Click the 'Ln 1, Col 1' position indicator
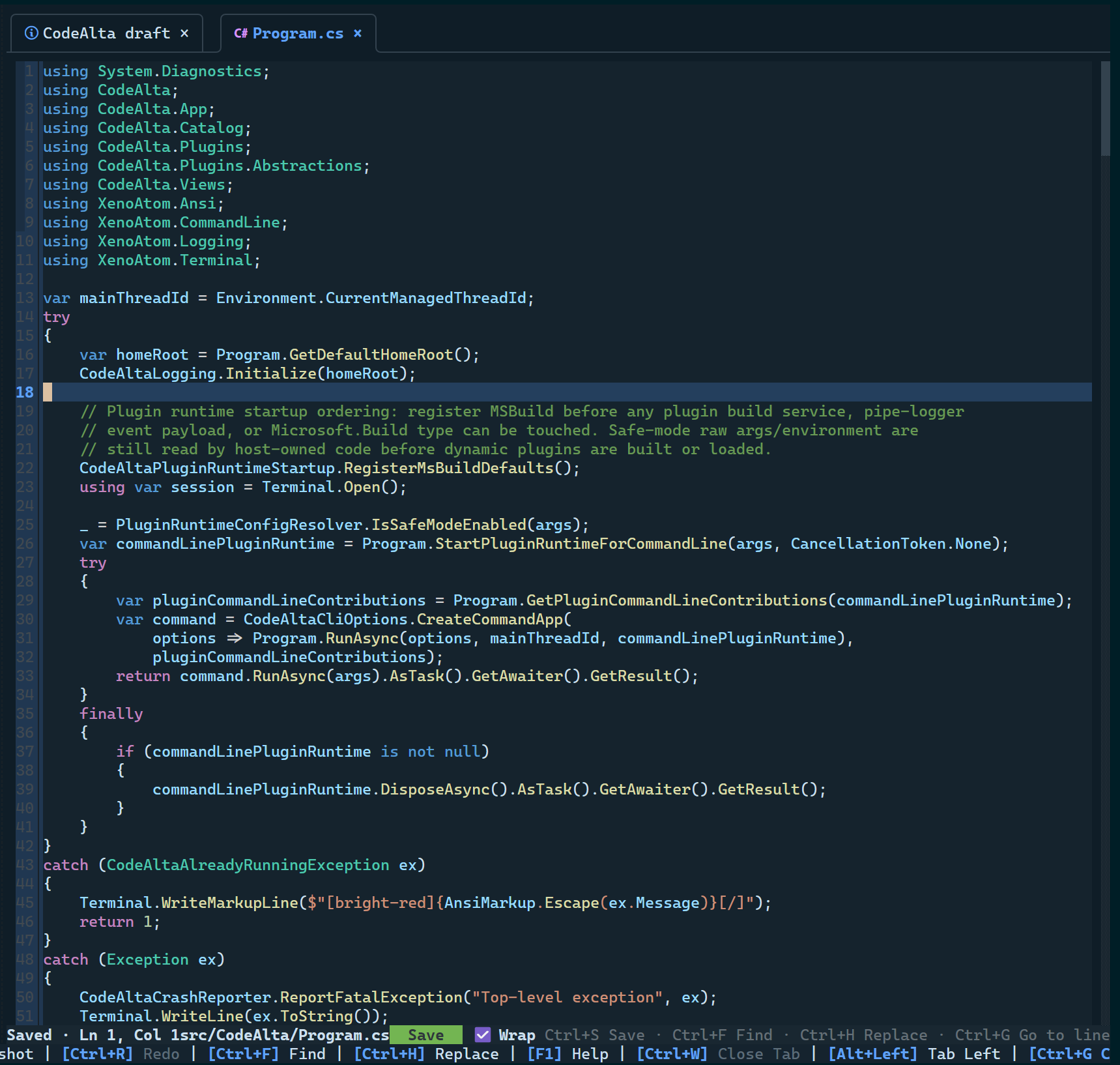 point(130,1035)
